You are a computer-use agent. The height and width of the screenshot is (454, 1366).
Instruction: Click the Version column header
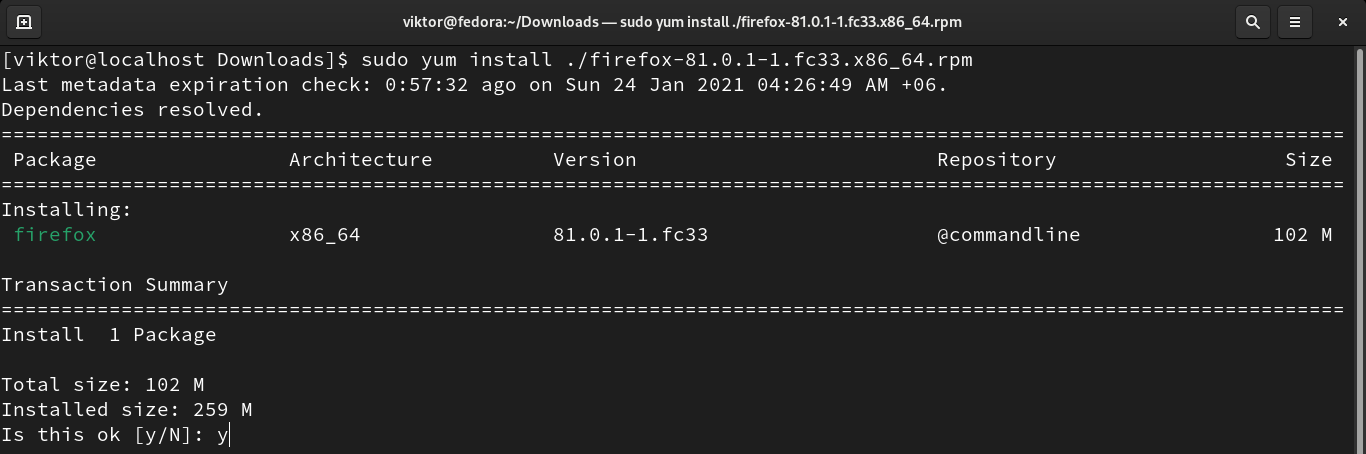point(594,160)
